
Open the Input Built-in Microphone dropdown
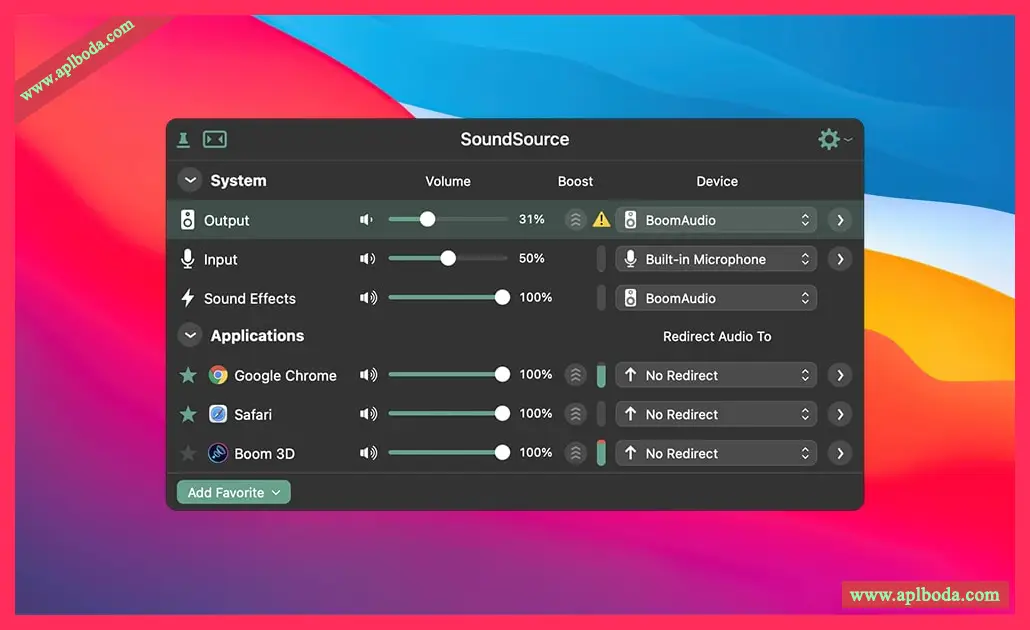tap(716, 259)
